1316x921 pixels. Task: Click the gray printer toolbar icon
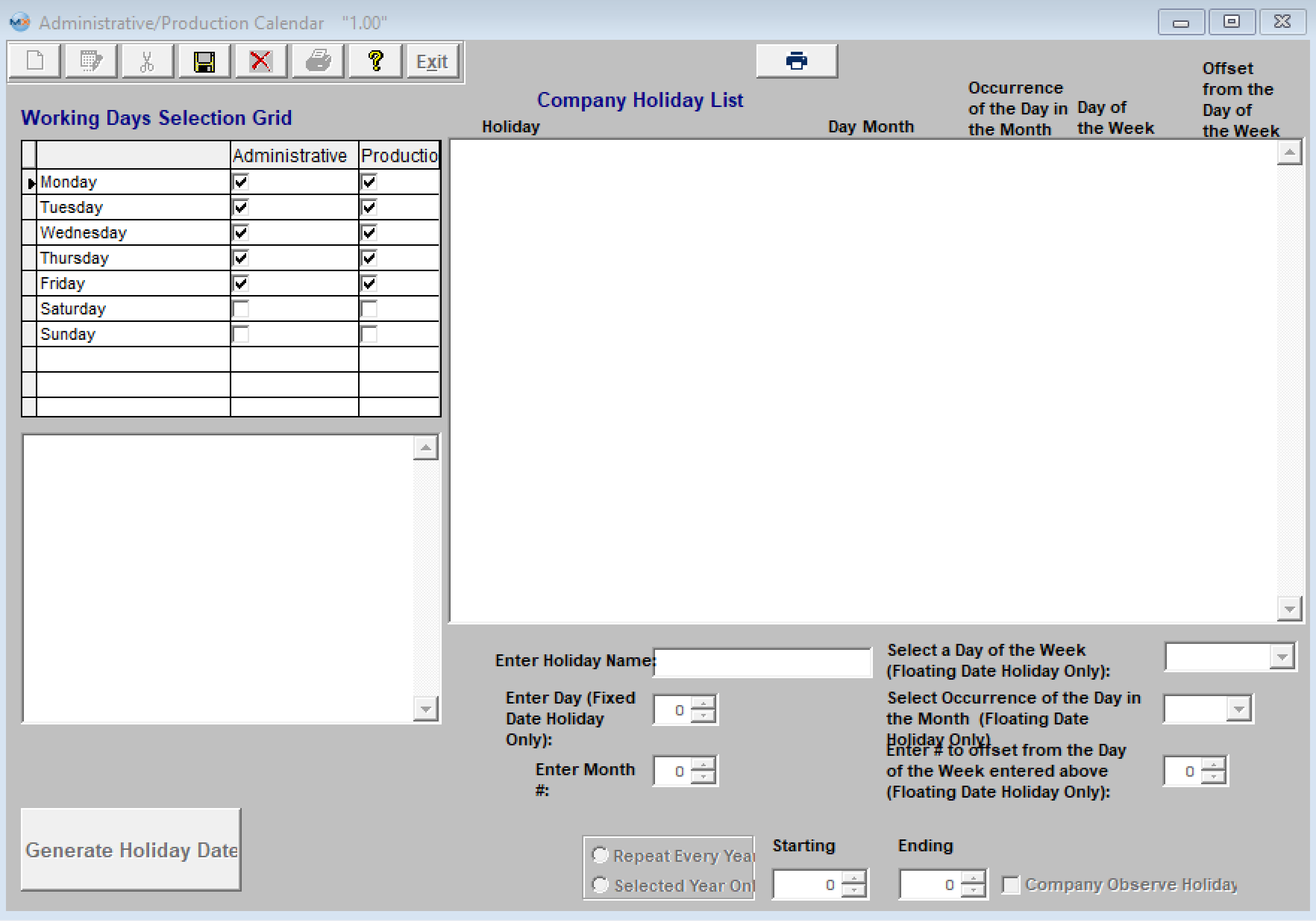click(317, 61)
